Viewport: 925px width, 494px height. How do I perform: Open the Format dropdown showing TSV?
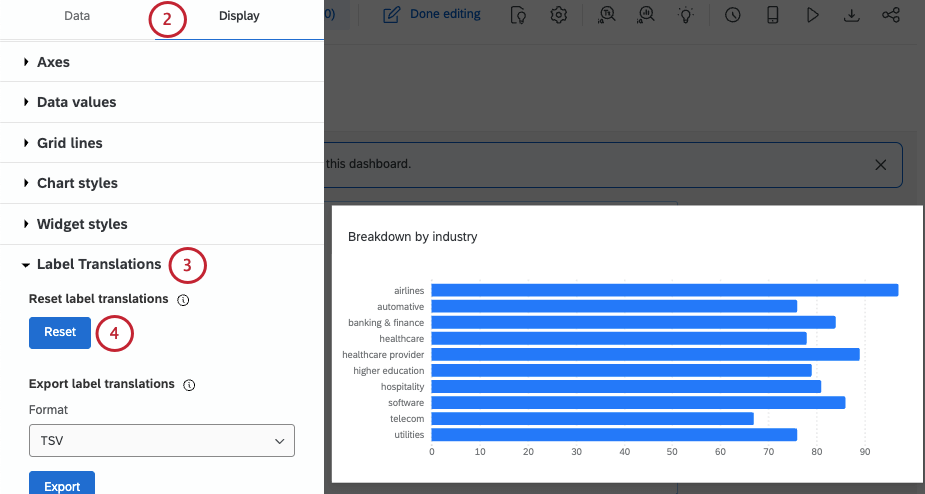pos(162,440)
